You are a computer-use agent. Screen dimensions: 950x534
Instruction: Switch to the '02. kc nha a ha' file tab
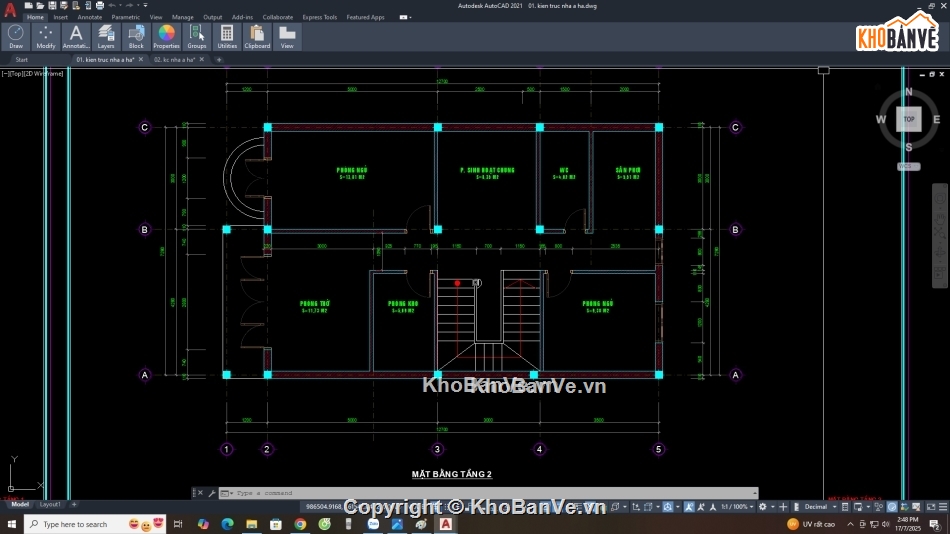pyautogui.click(x=174, y=59)
